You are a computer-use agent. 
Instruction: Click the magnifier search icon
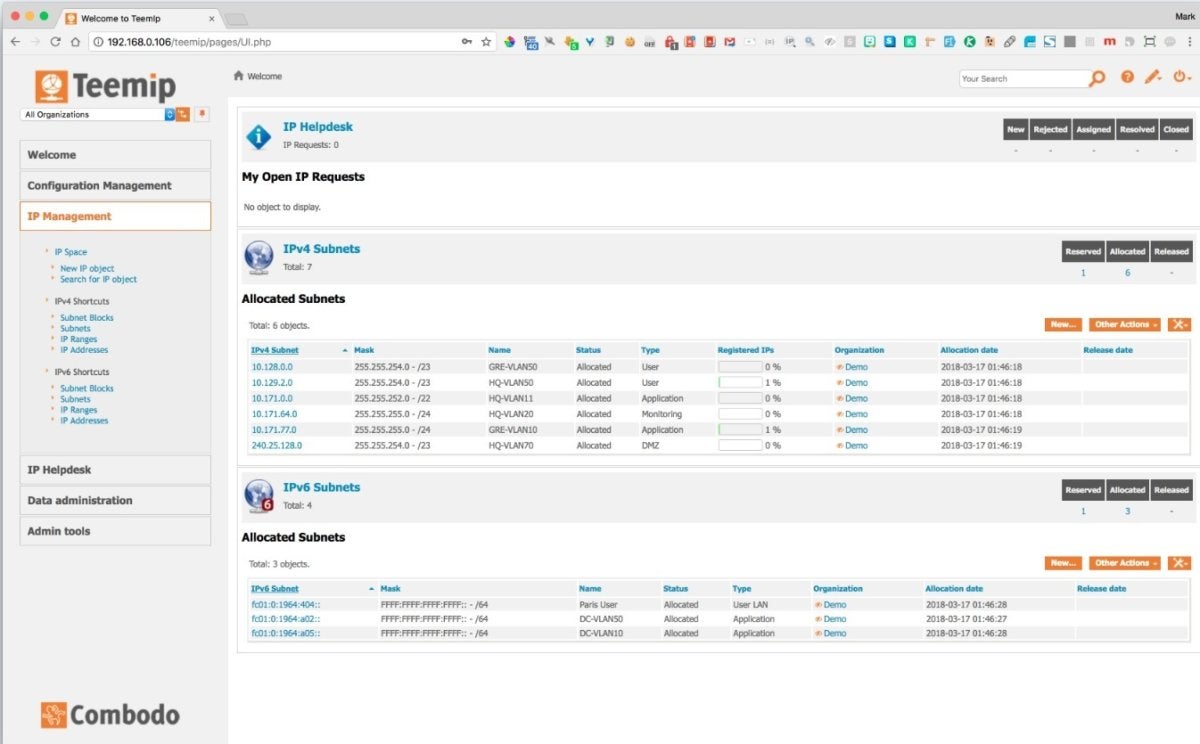[1098, 78]
